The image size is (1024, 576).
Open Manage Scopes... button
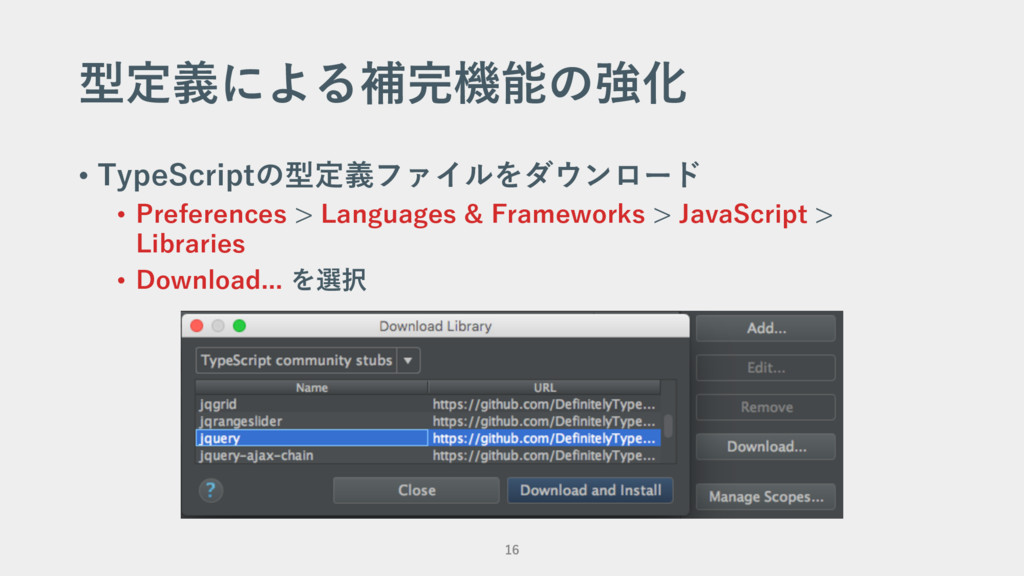tap(766, 496)
